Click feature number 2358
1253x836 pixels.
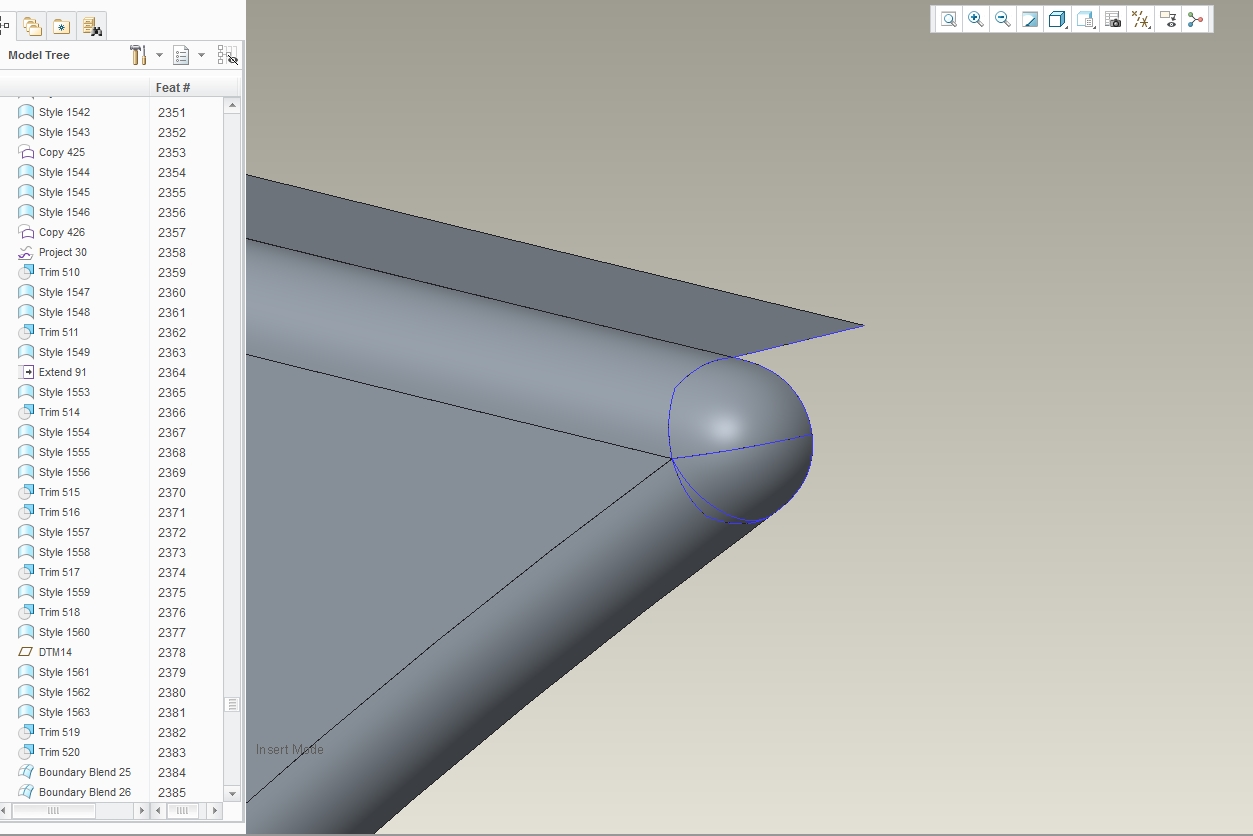172,252
